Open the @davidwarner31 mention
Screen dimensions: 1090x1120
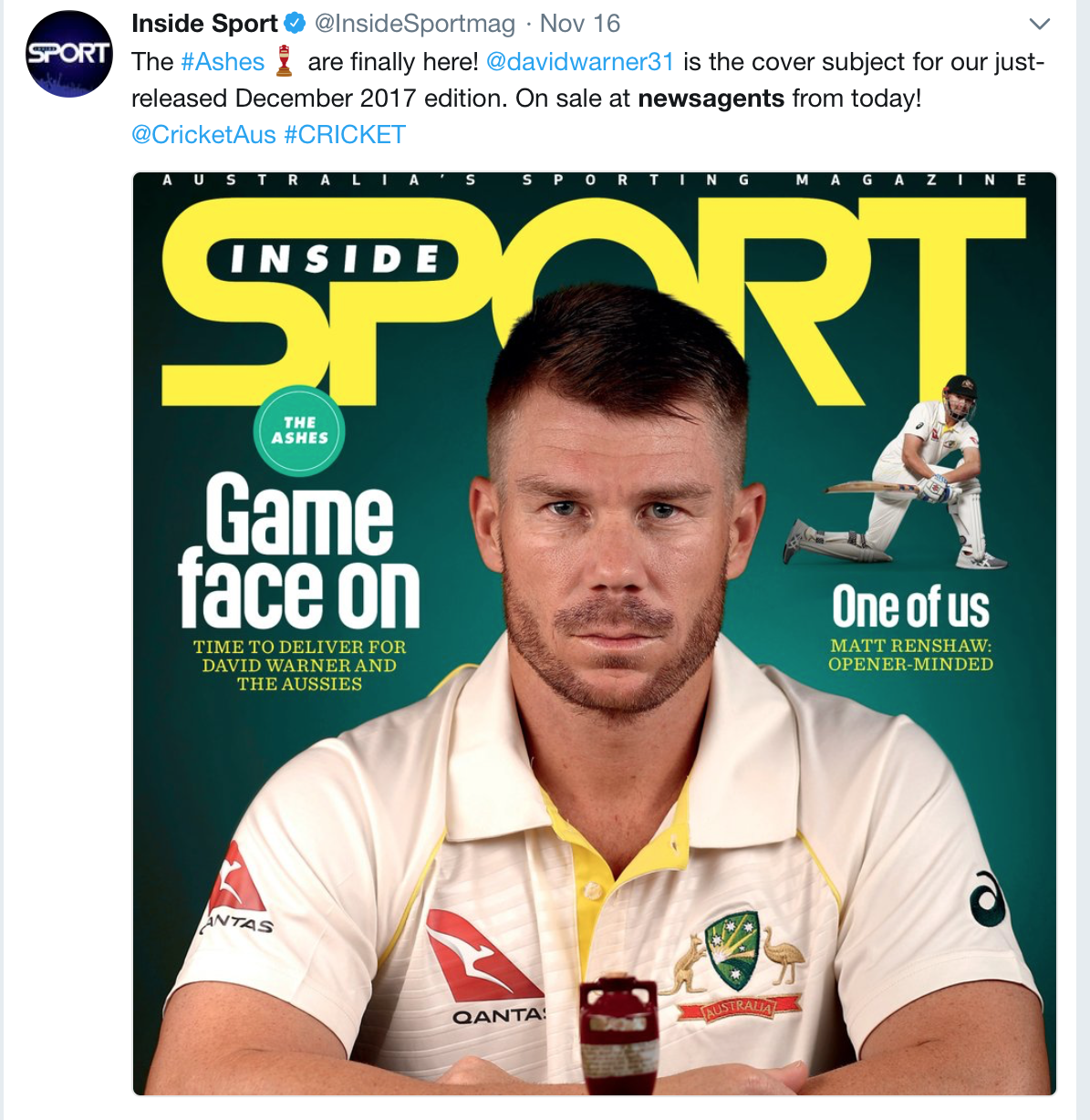click(580, 62)
